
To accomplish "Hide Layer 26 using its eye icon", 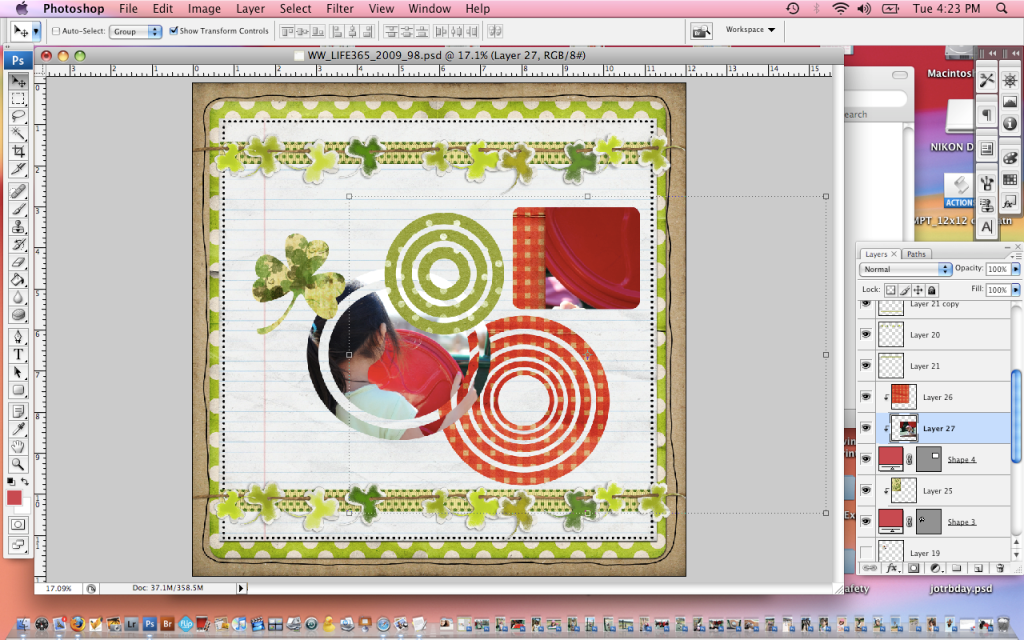I will [x=866, y=397].
